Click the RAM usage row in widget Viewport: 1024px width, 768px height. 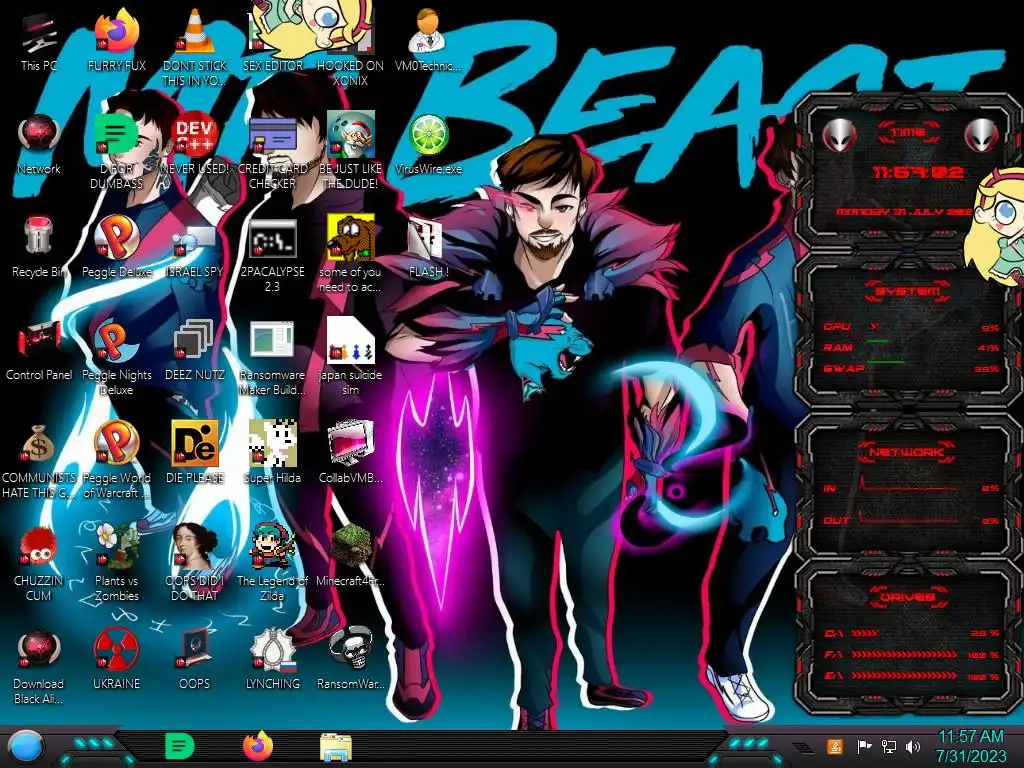[x=912, y=347]
